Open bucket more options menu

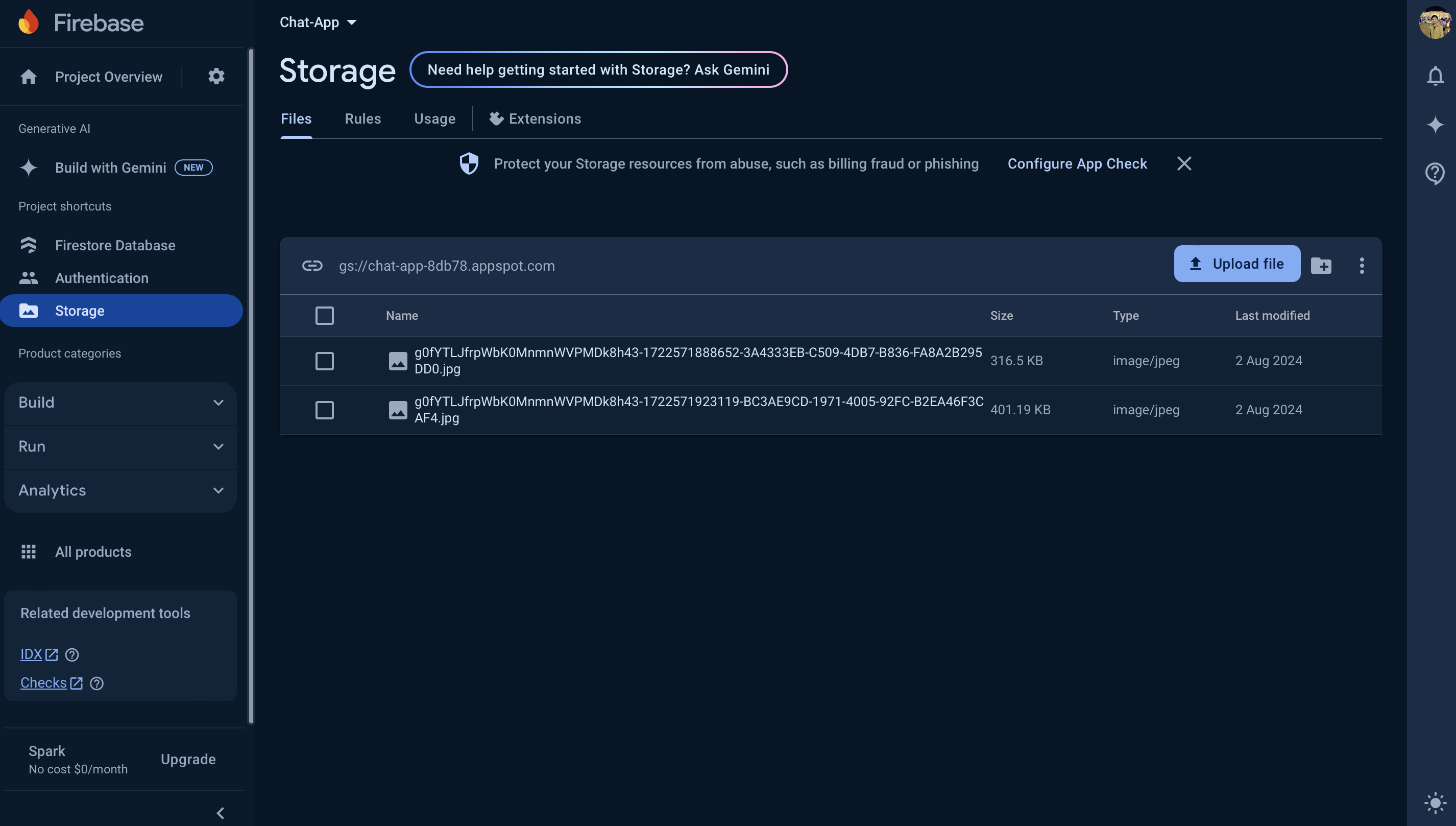pos(1362,266)
